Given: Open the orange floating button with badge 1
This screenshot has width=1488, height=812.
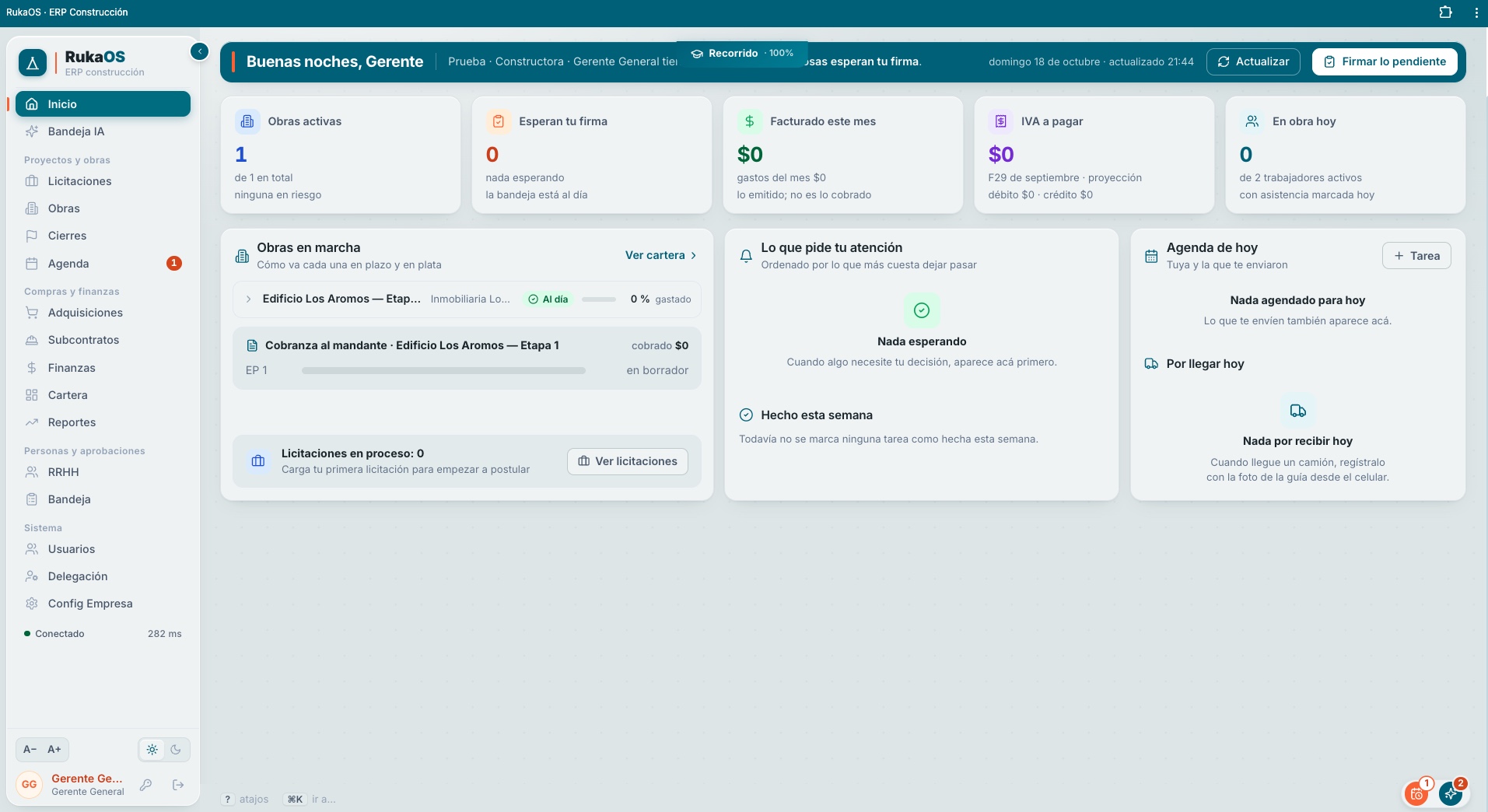Looking at the screenshot, I should click(x=1417, y=793).
